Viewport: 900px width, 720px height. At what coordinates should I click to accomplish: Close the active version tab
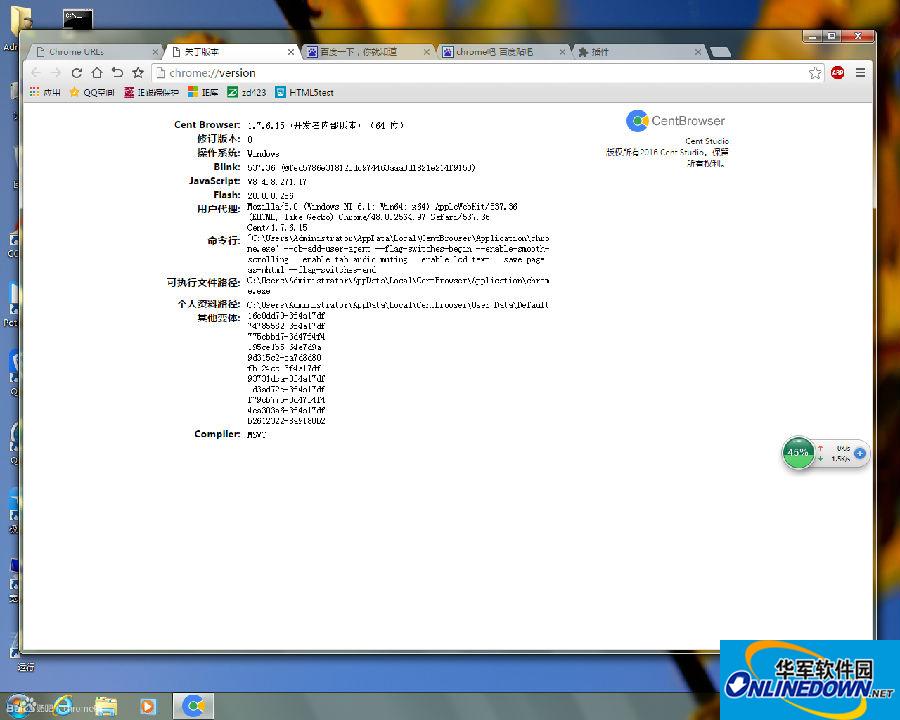click(292, 51)
